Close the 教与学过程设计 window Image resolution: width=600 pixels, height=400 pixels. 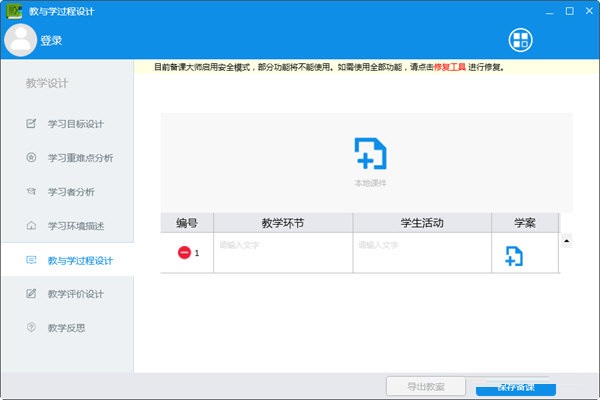tap(589, 11)
